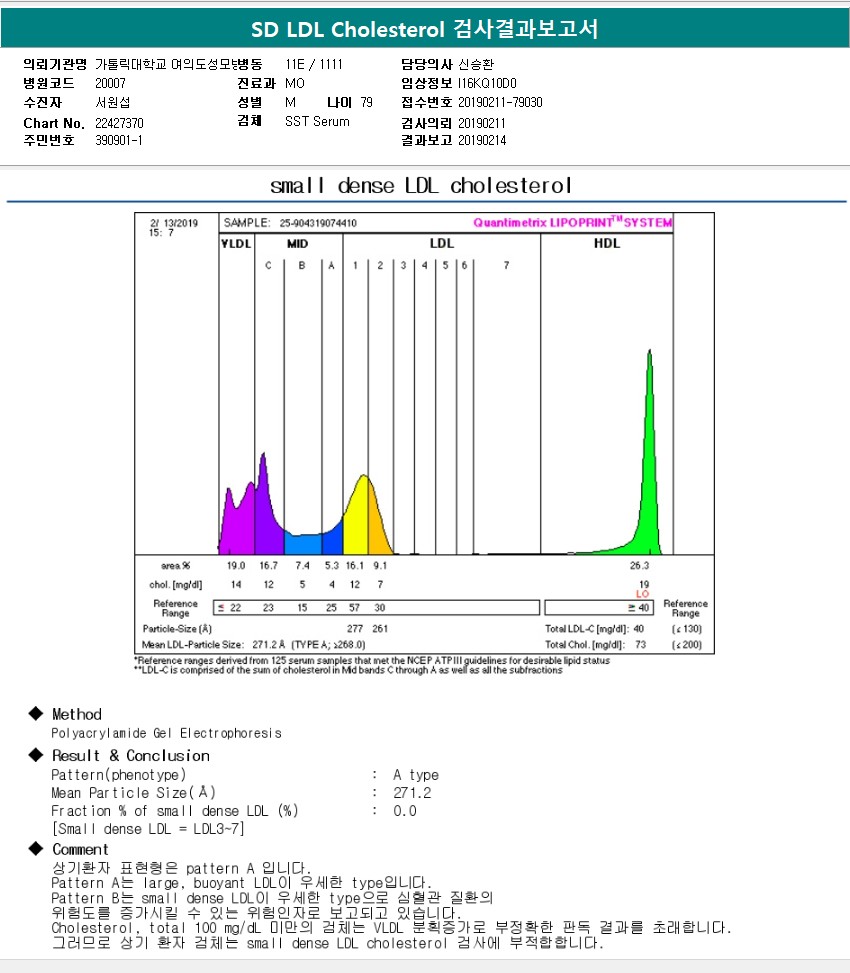Select VLDL reference range '≤ 22'
The width and height of the screenshot is (850, 973).
click(230, 608)
